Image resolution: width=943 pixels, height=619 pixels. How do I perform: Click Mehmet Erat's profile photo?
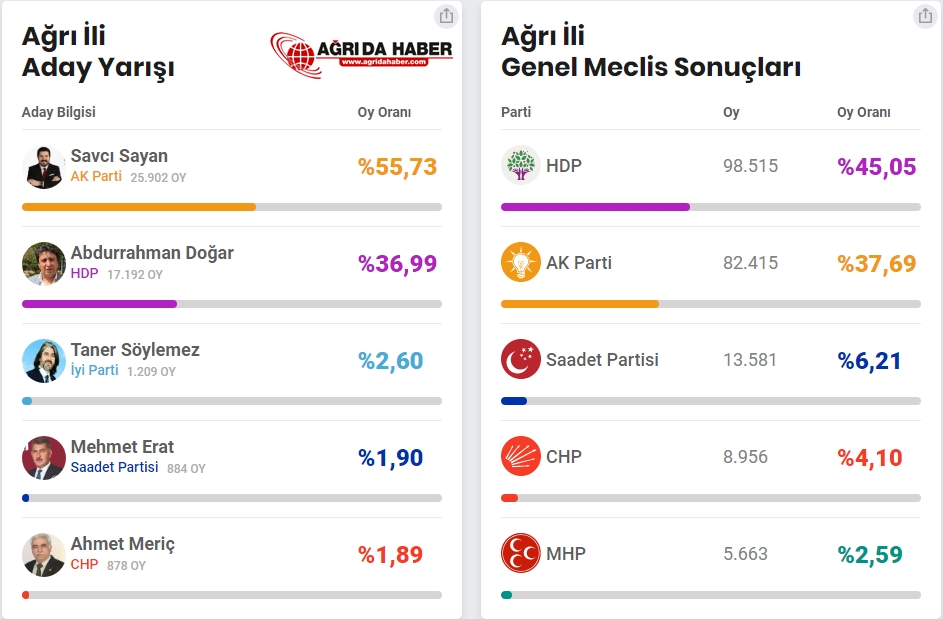43,457
